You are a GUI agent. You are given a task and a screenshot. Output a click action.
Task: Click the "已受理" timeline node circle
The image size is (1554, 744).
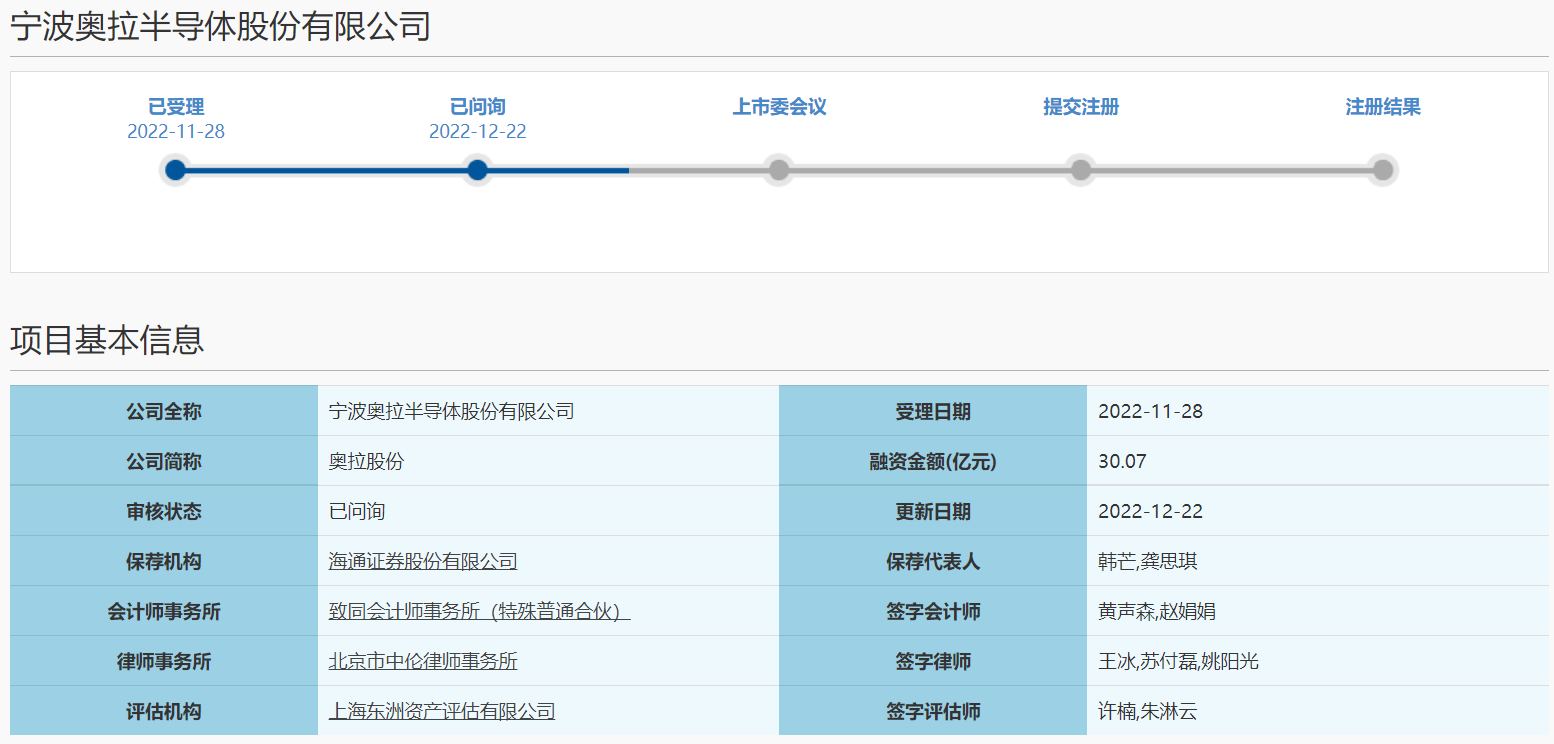point(176,170)
